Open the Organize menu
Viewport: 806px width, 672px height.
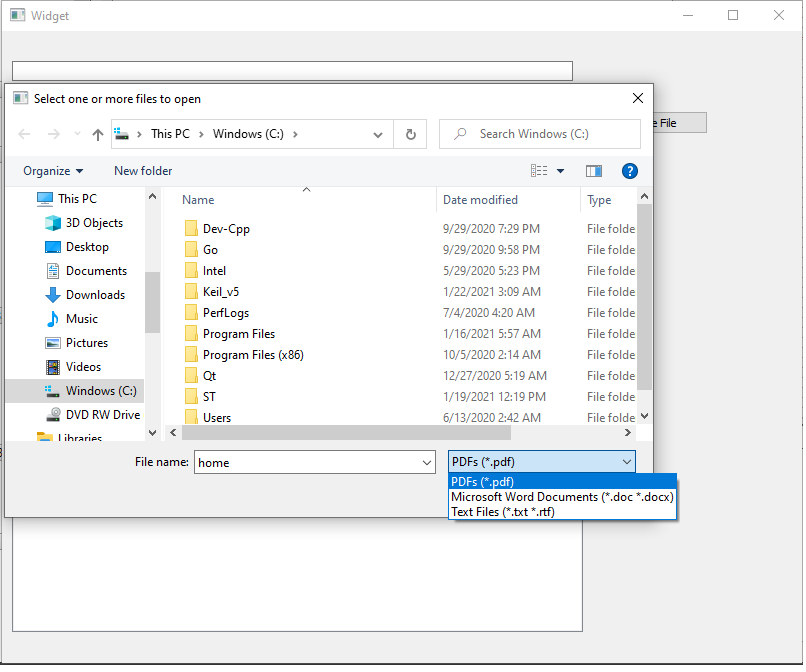[52, 171]
